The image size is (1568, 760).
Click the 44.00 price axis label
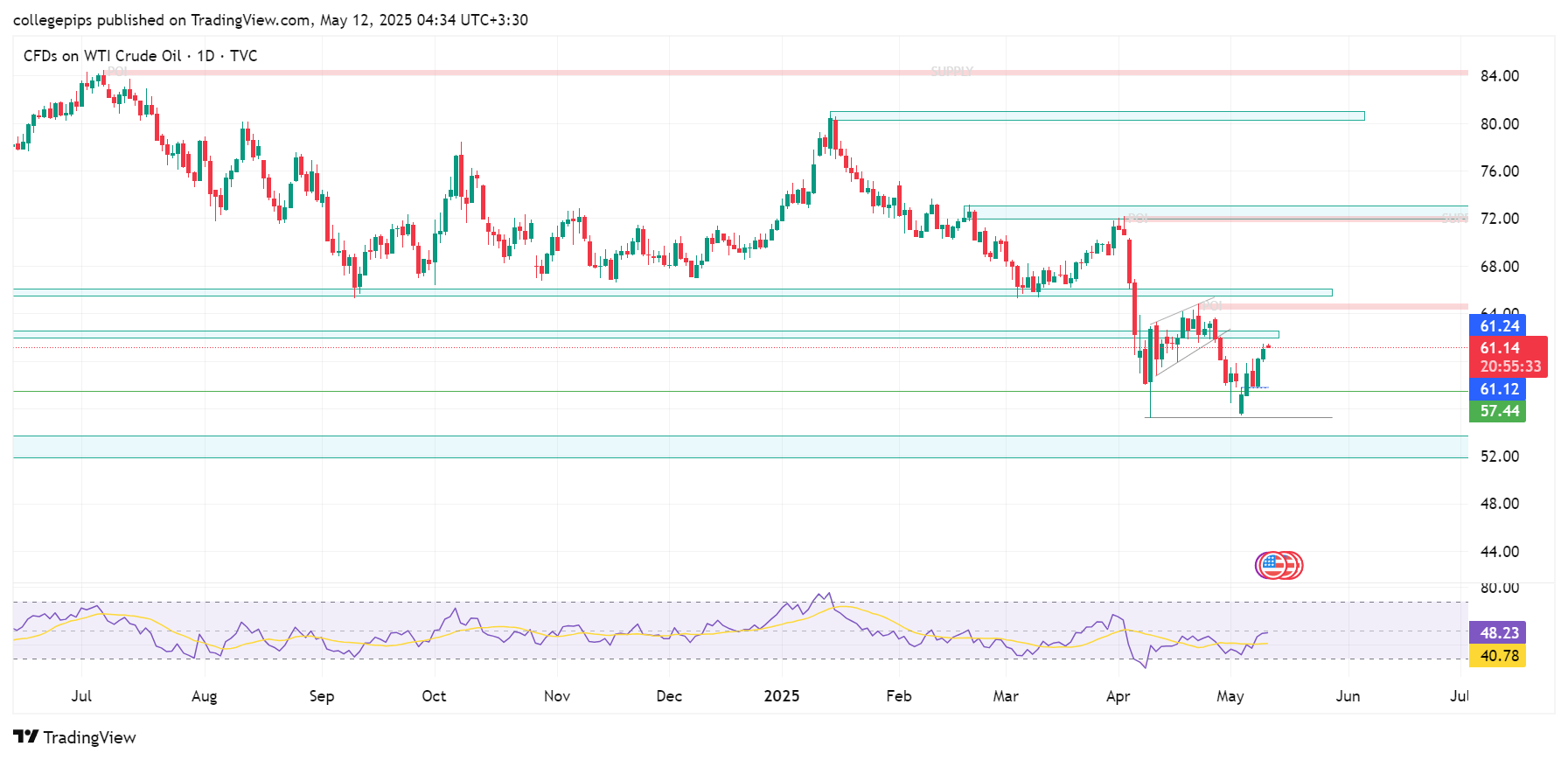point(1499,552)
